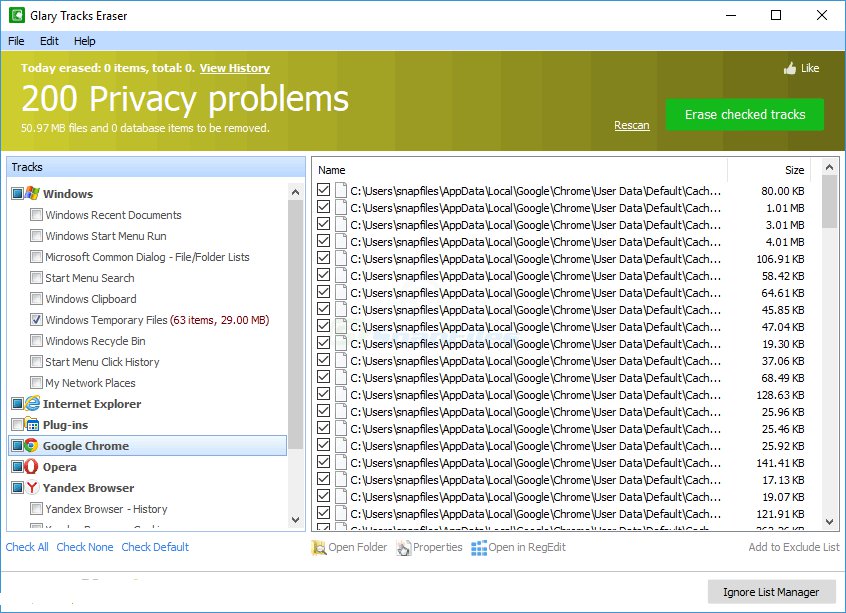Viewport: 846px width, 613px height.
Task: Check Windows Start Menu Run
Action: (x=36, y=235)
